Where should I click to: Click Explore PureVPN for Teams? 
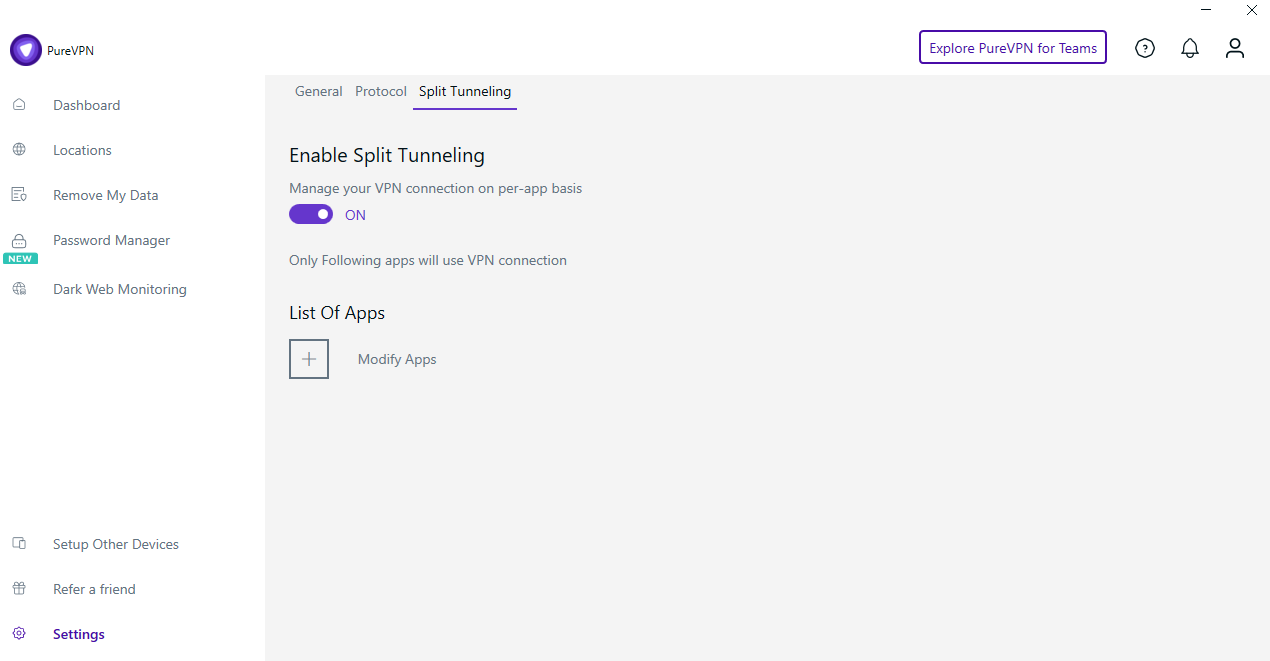(x=1012, y=47)
